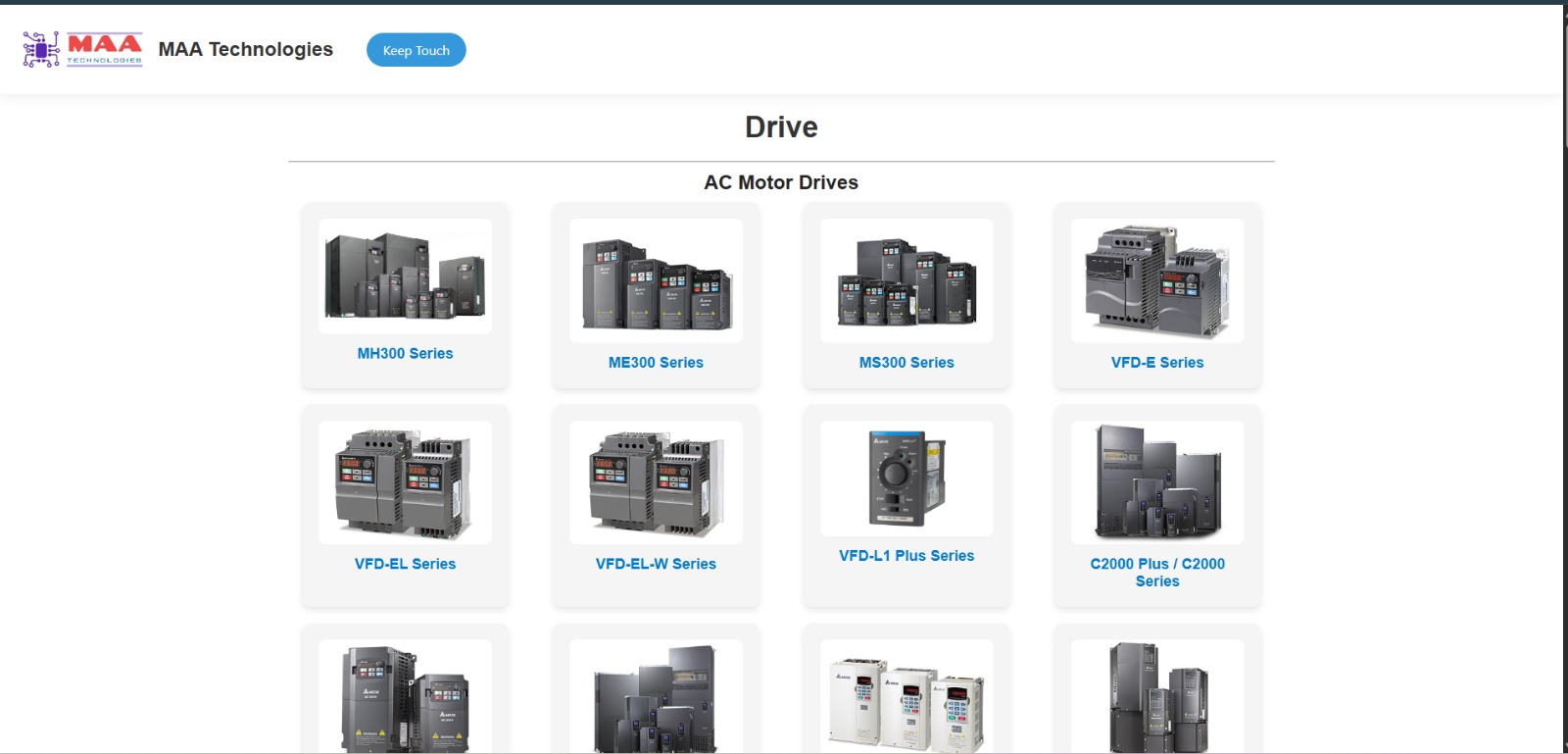Select the VFD-L1 Plus Series image

point(906,478)
